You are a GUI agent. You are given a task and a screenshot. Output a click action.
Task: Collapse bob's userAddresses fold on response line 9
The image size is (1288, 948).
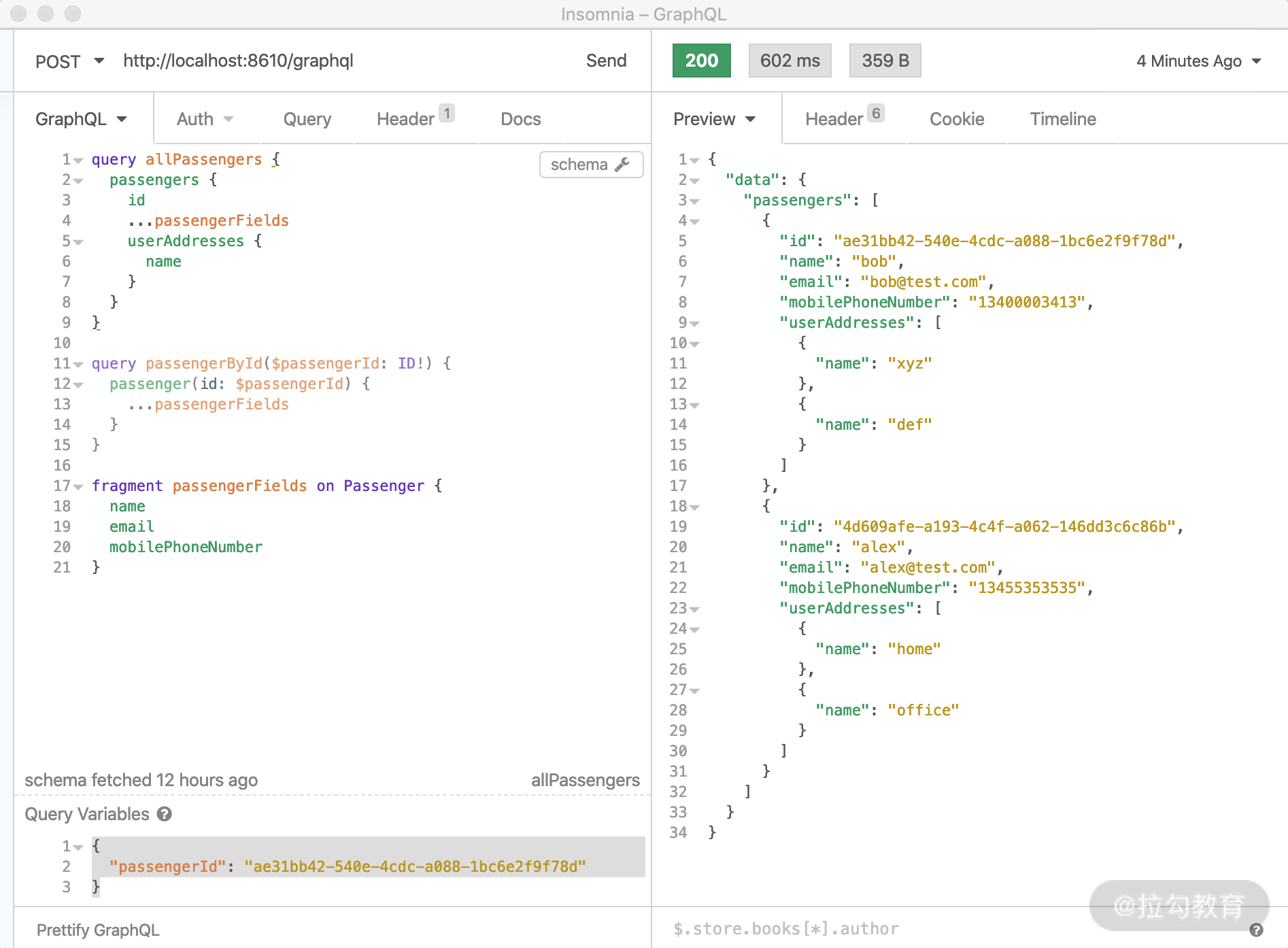point(694,324)
